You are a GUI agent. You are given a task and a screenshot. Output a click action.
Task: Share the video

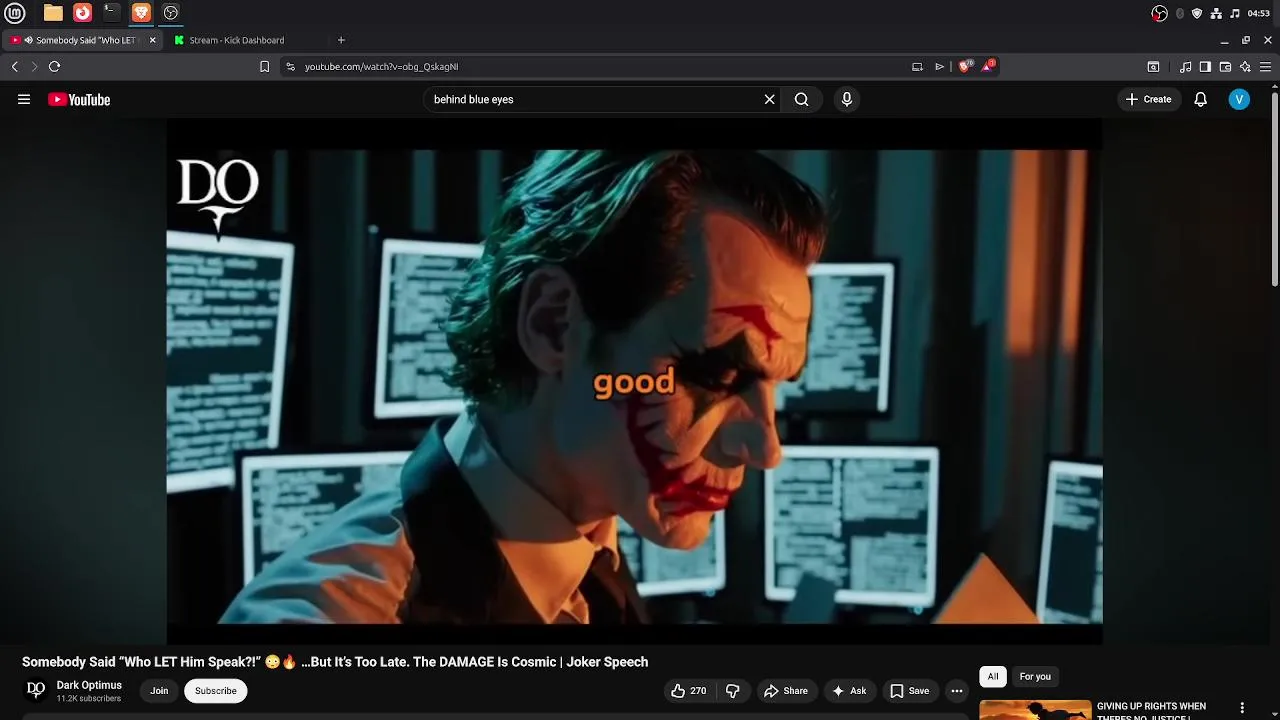[786, 691]
